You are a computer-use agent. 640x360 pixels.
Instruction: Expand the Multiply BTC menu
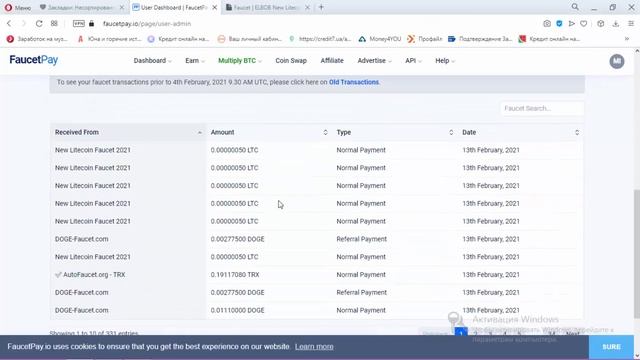(x=240, y=60)
